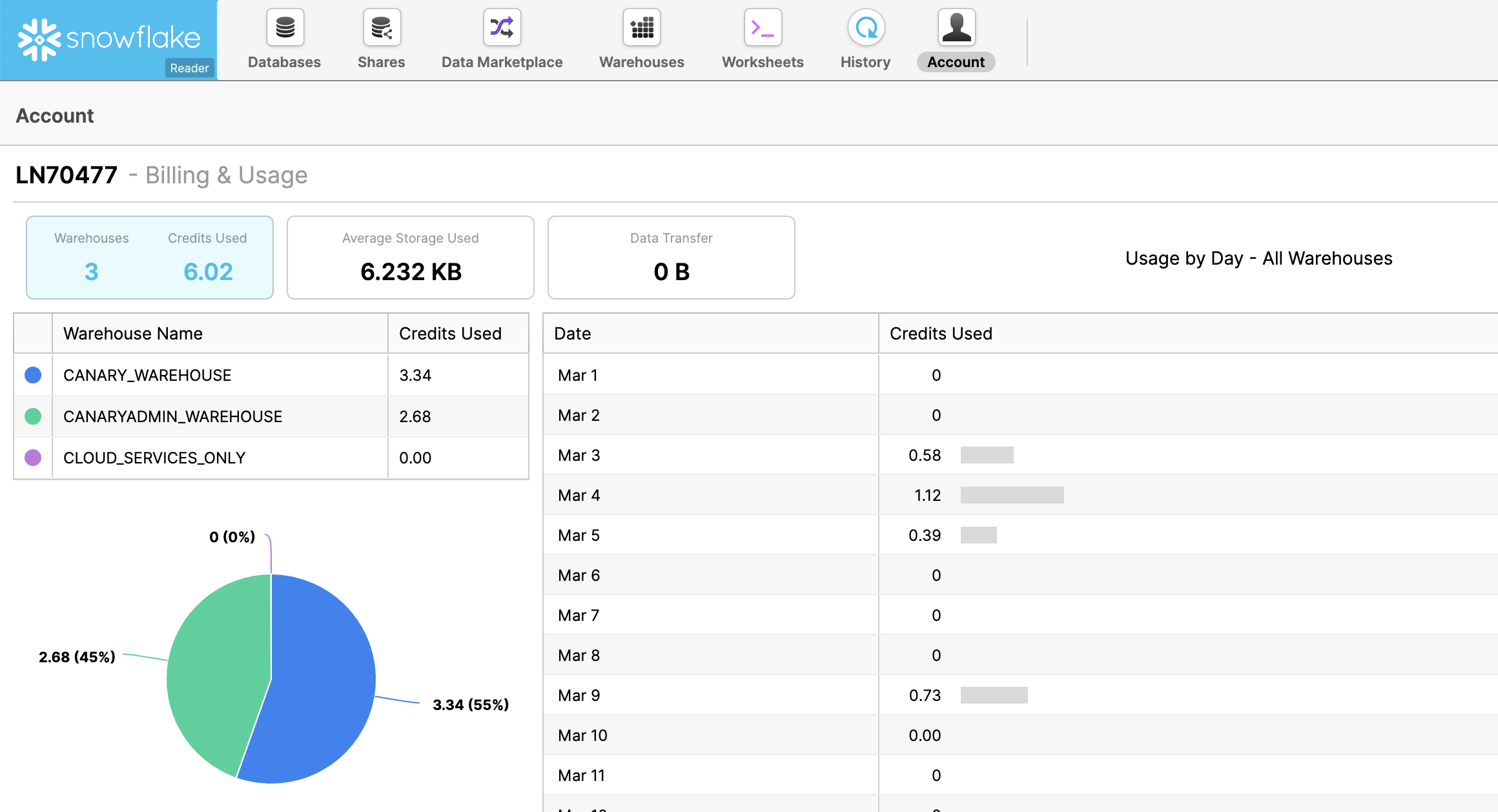Click the History clock icon
The height and width of the screenshot is (812, 1498).
865,28
